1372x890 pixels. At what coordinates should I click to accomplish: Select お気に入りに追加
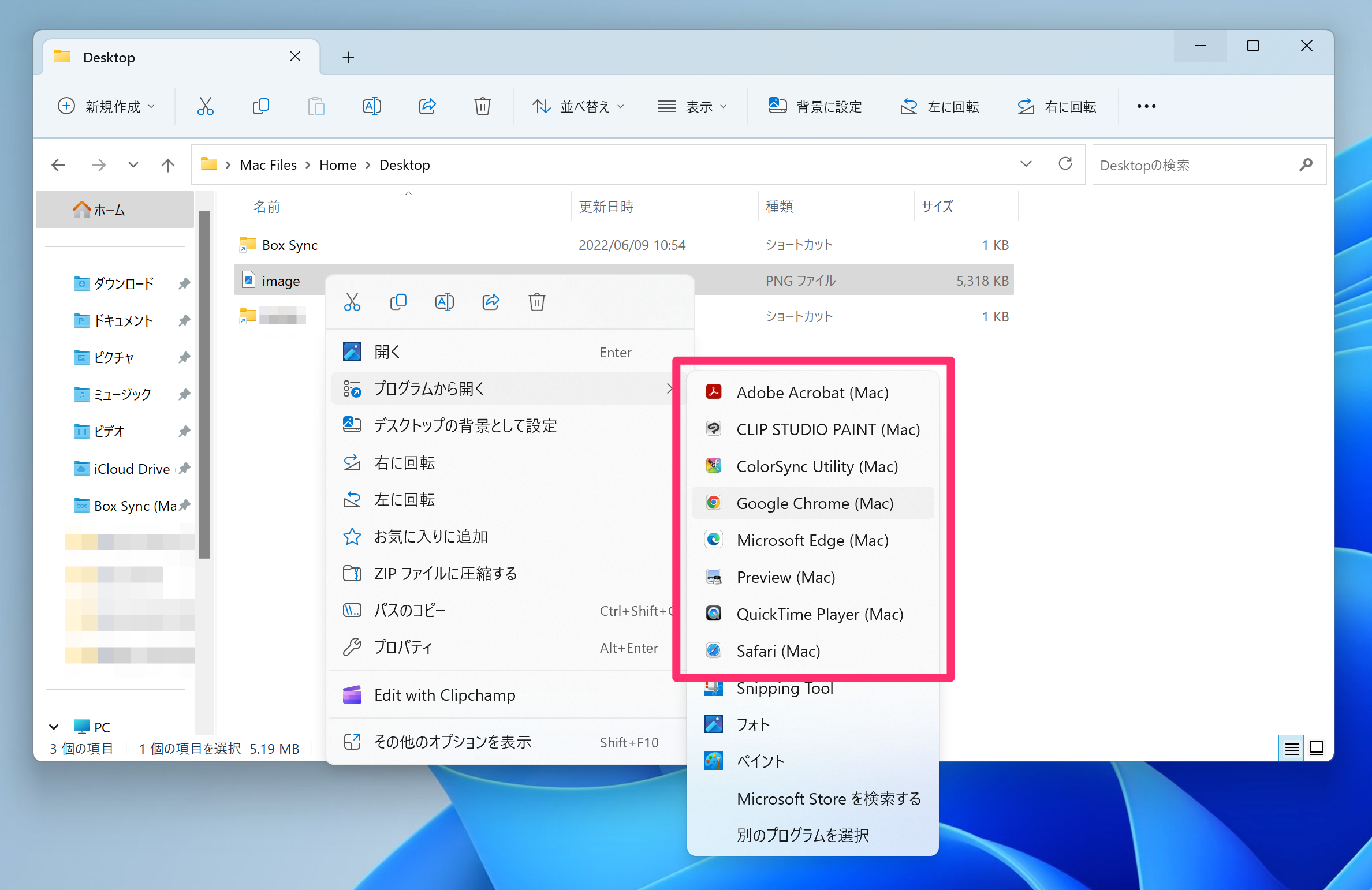click(x=509, y=536)
